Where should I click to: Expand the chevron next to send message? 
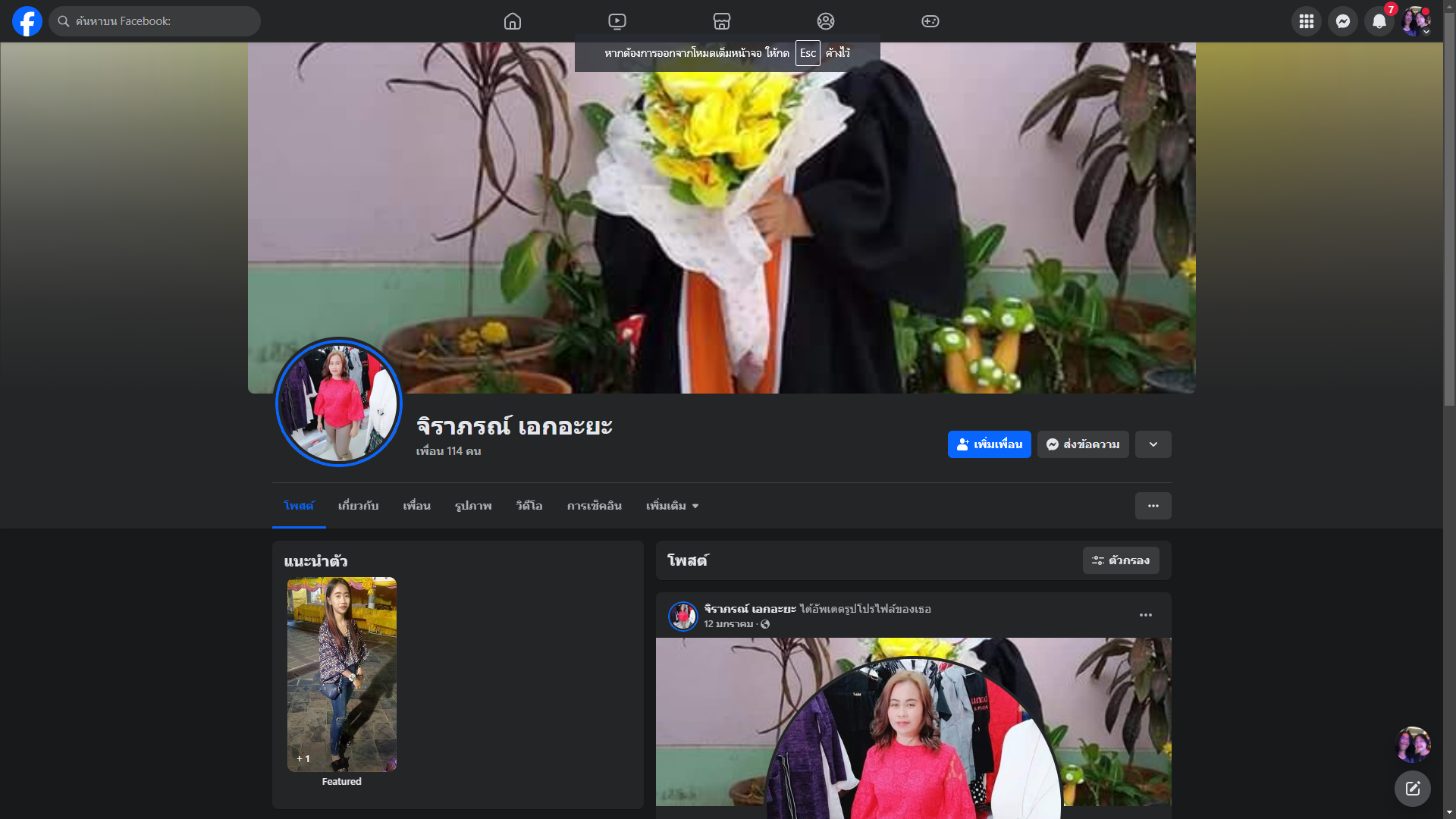pyautogui.click(x=1153, y=444)
